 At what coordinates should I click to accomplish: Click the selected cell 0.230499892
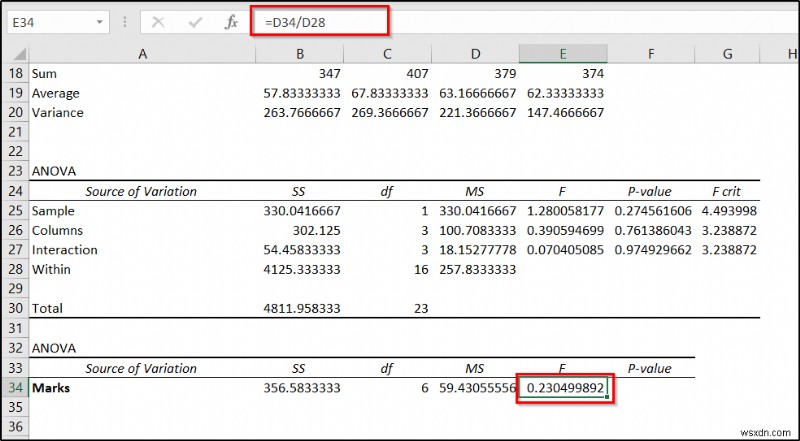[x=563, y=388]
